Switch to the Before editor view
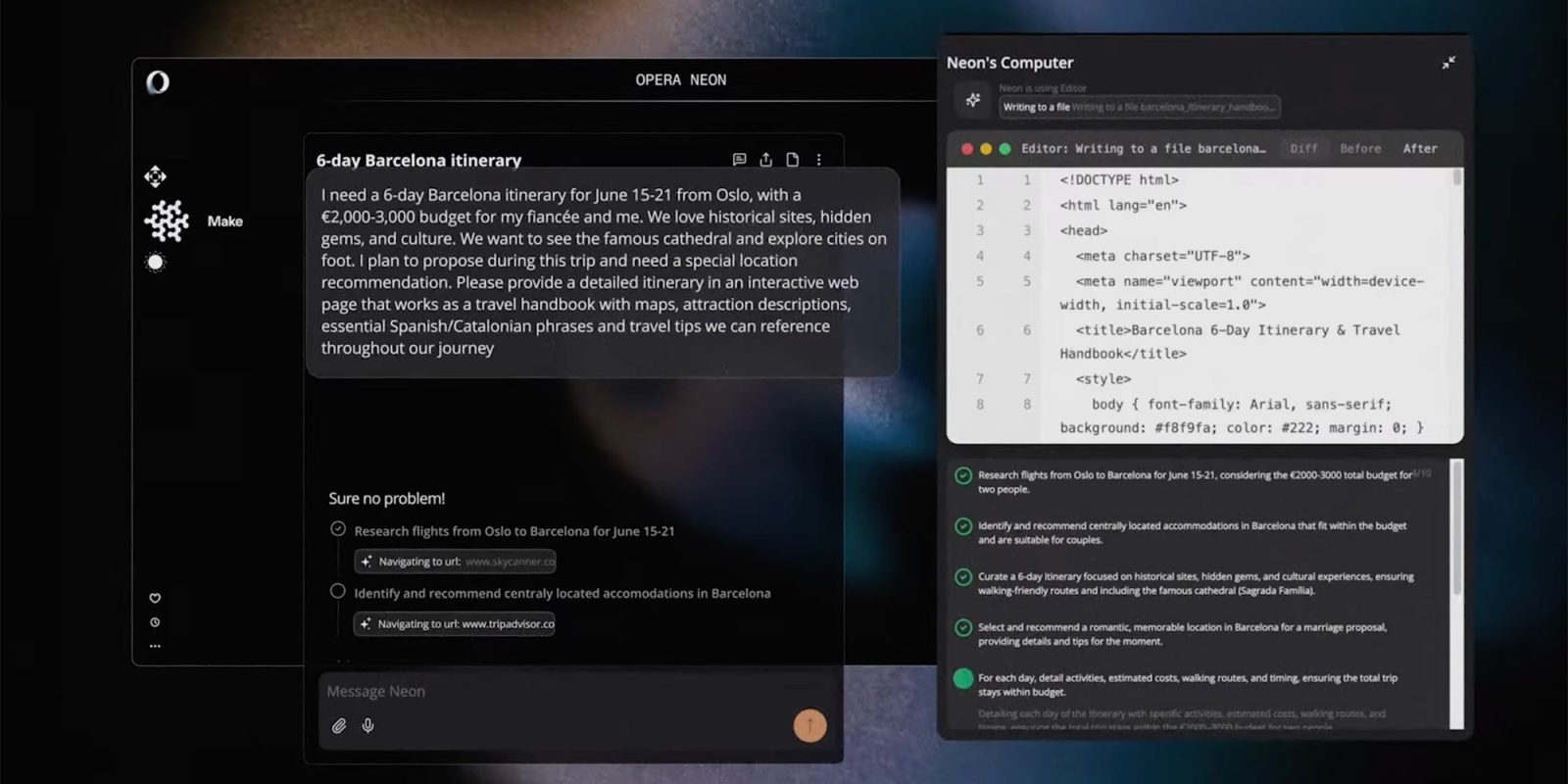Image resolution: width=1568 pixels, height=784 pixels. pyautogui.click(x=1360, y=149)
